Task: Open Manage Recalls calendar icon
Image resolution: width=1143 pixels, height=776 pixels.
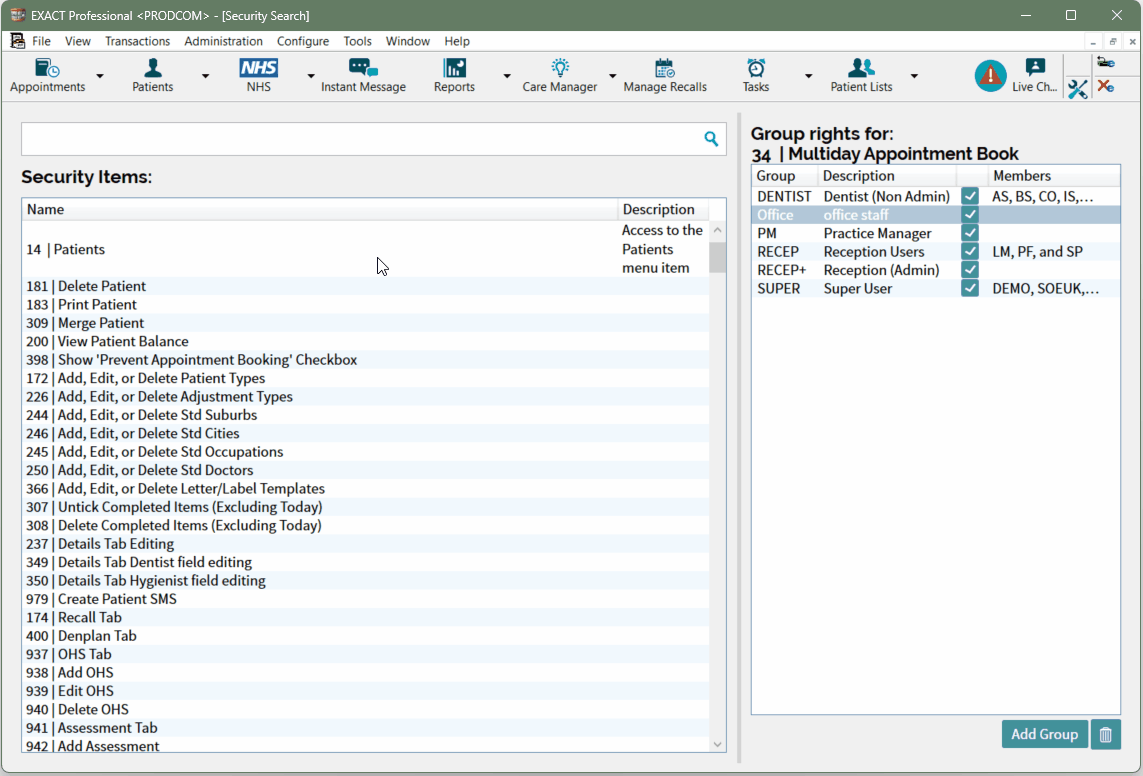Action: pyautogui.click(x=665, y=68)
